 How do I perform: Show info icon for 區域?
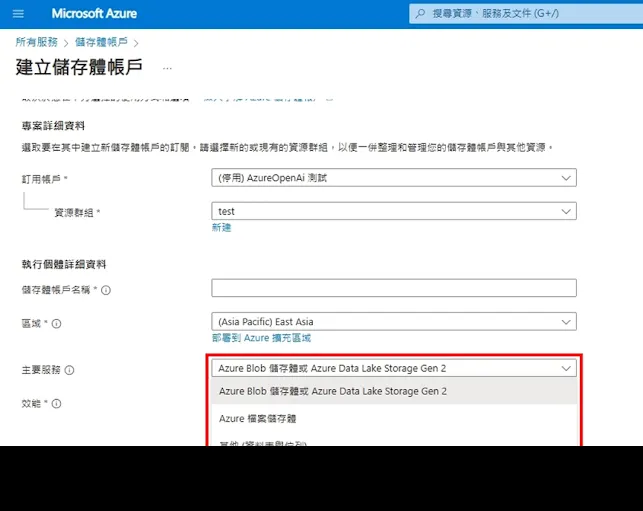pyautogui.click(x=57, y=324)
